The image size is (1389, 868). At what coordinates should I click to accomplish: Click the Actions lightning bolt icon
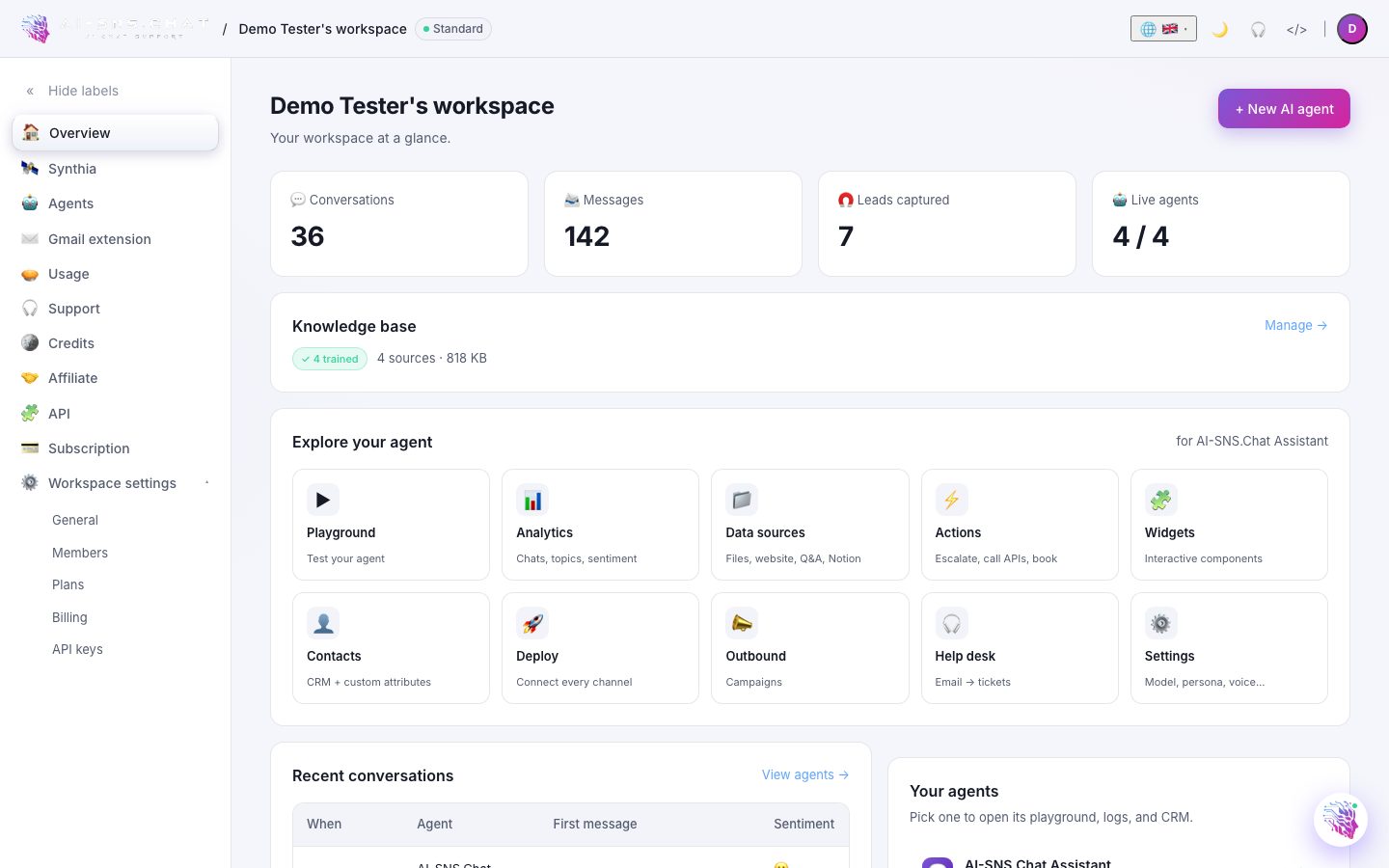pos(951,500)
